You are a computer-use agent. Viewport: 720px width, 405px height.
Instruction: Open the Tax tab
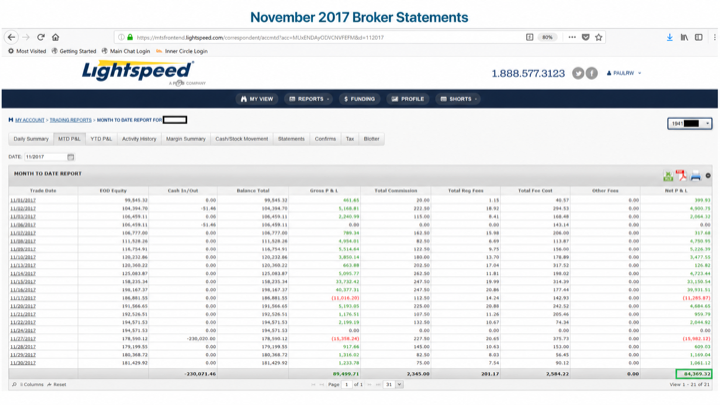pyautogui.click(x=350, y=139)
